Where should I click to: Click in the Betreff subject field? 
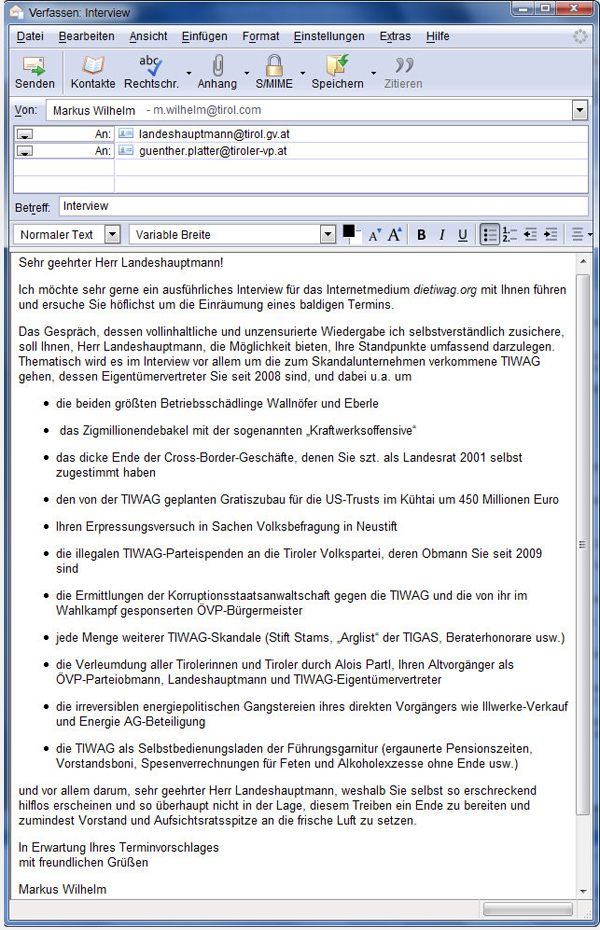tap(324, 206)
